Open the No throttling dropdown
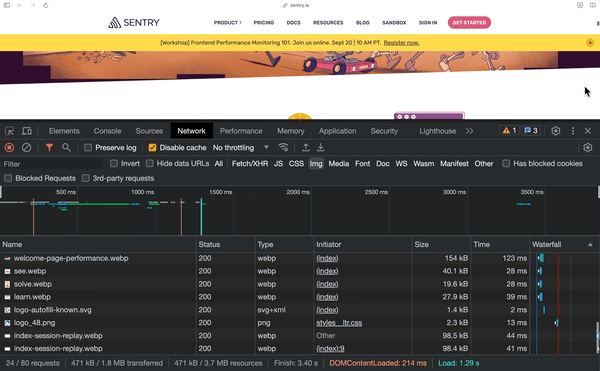600x371 pixels. coord(241,148)
